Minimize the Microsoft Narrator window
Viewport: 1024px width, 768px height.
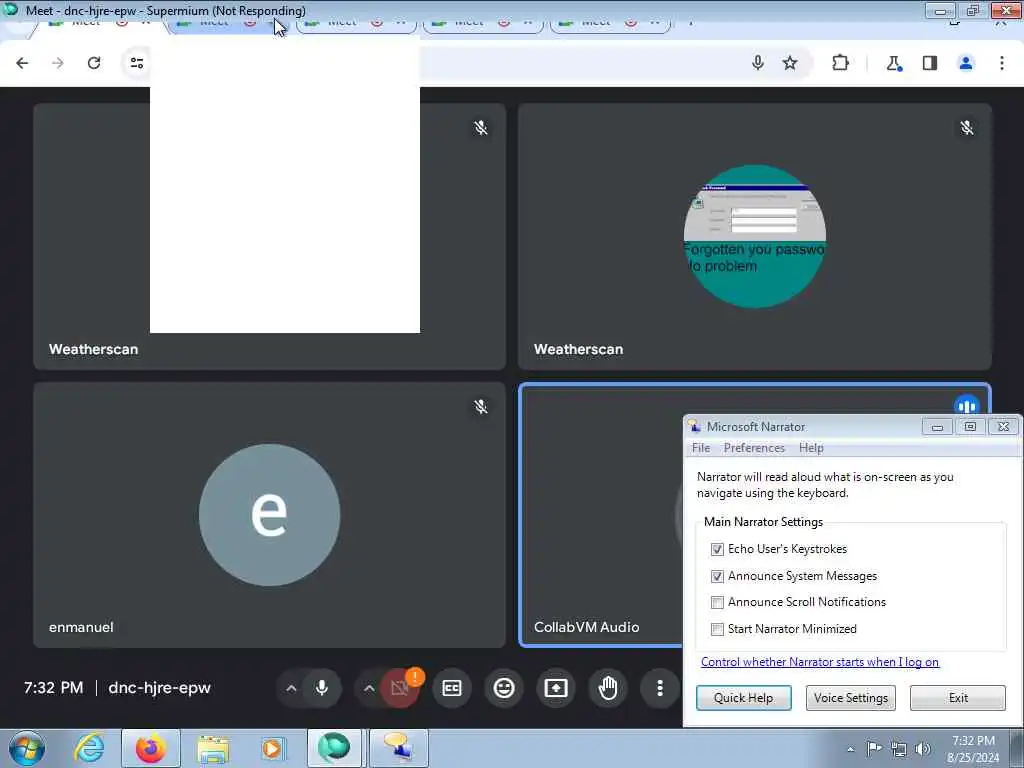point(937,427)
